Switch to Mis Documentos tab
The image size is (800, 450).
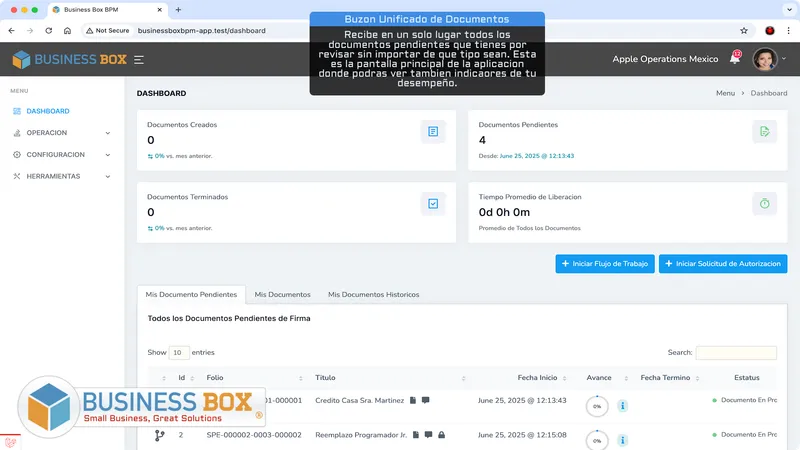(x=283, y=294)
